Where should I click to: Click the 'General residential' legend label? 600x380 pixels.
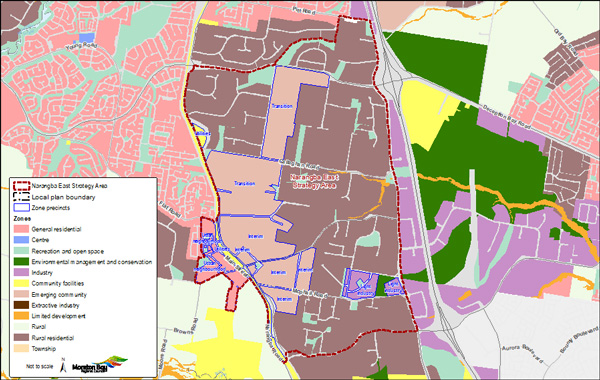point(56,229)
